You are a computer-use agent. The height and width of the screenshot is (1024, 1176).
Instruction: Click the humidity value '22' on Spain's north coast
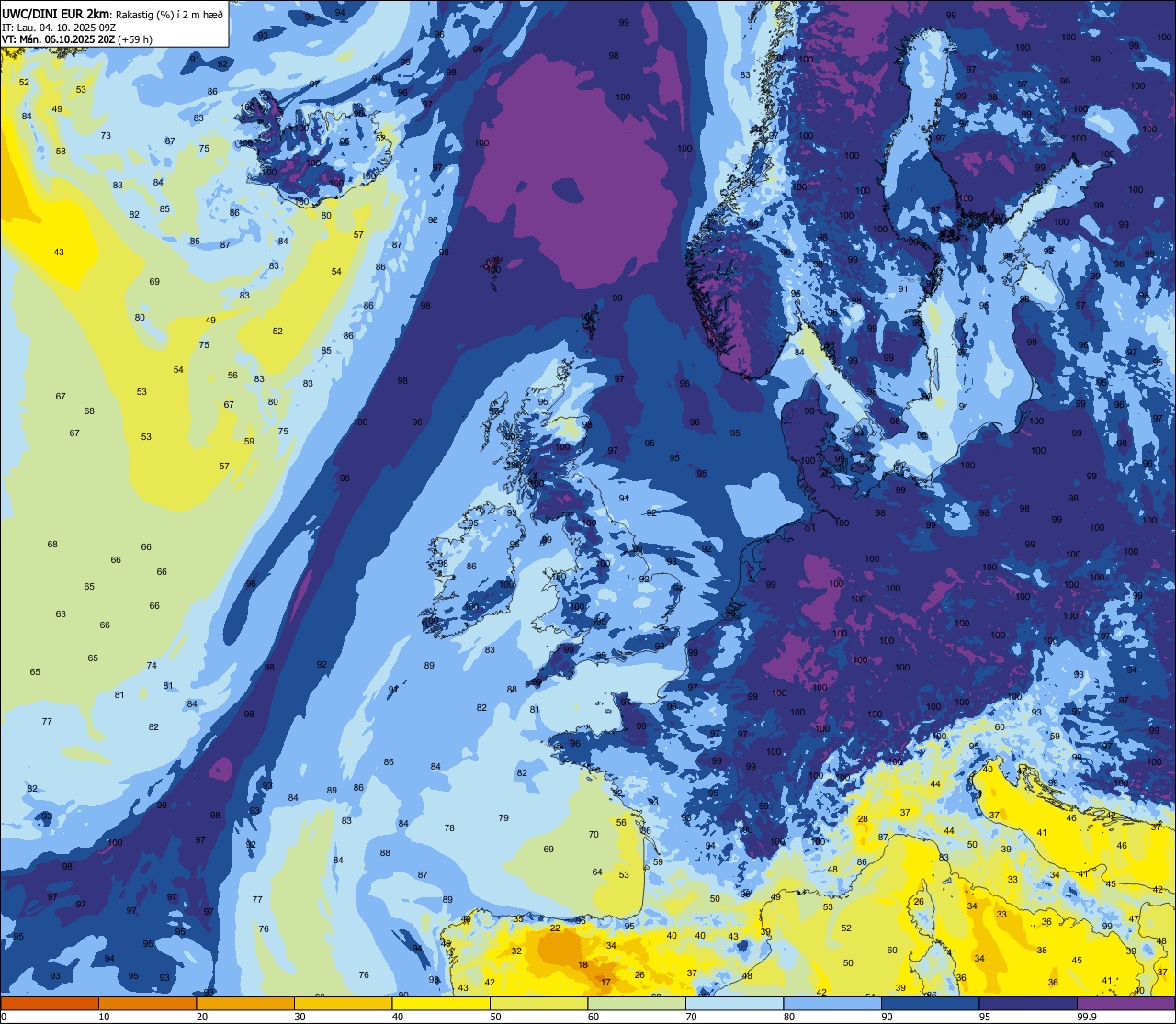coord(555,928)
